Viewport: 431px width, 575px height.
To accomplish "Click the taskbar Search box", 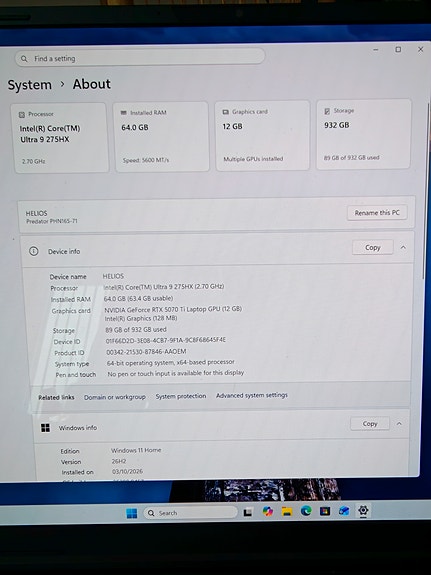I will [x=190, y=513].
